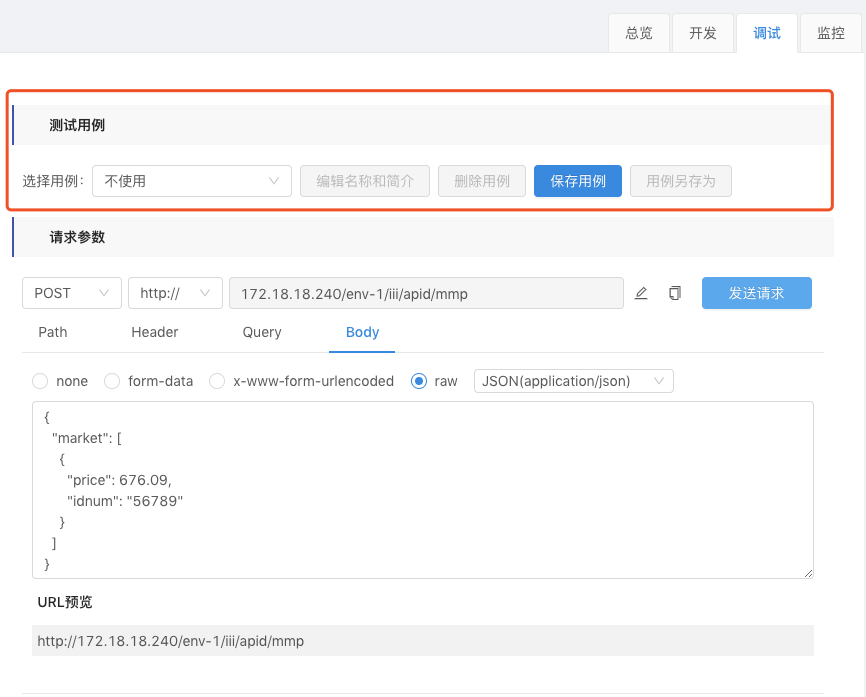Choose the form-data radio option
The height and width of the screenshot is (697, 866).
(112, 381)
